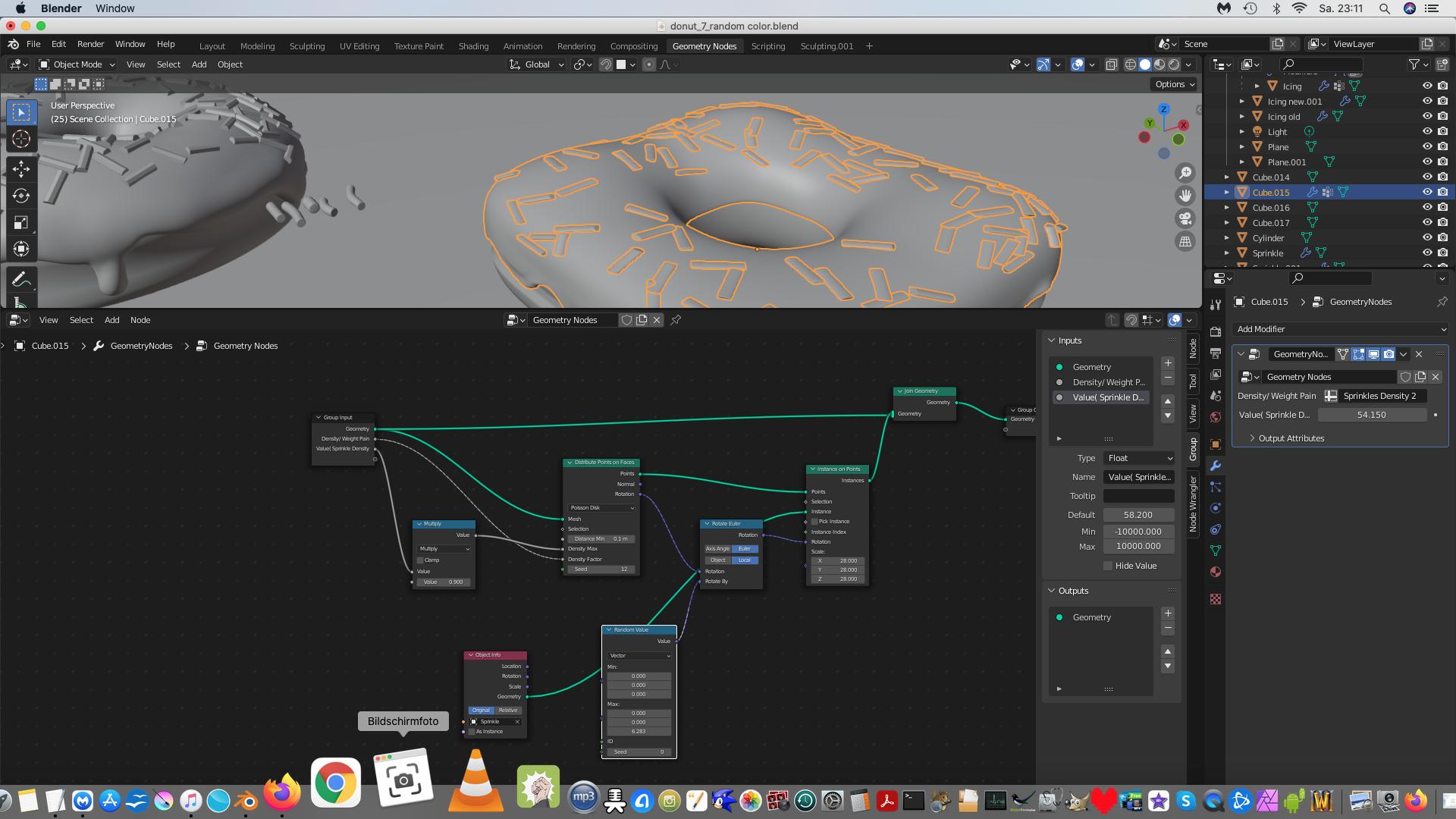This screenshot has width=1456, height=819.
Task: Launch VLC from the dock
Action: point(475,780)
